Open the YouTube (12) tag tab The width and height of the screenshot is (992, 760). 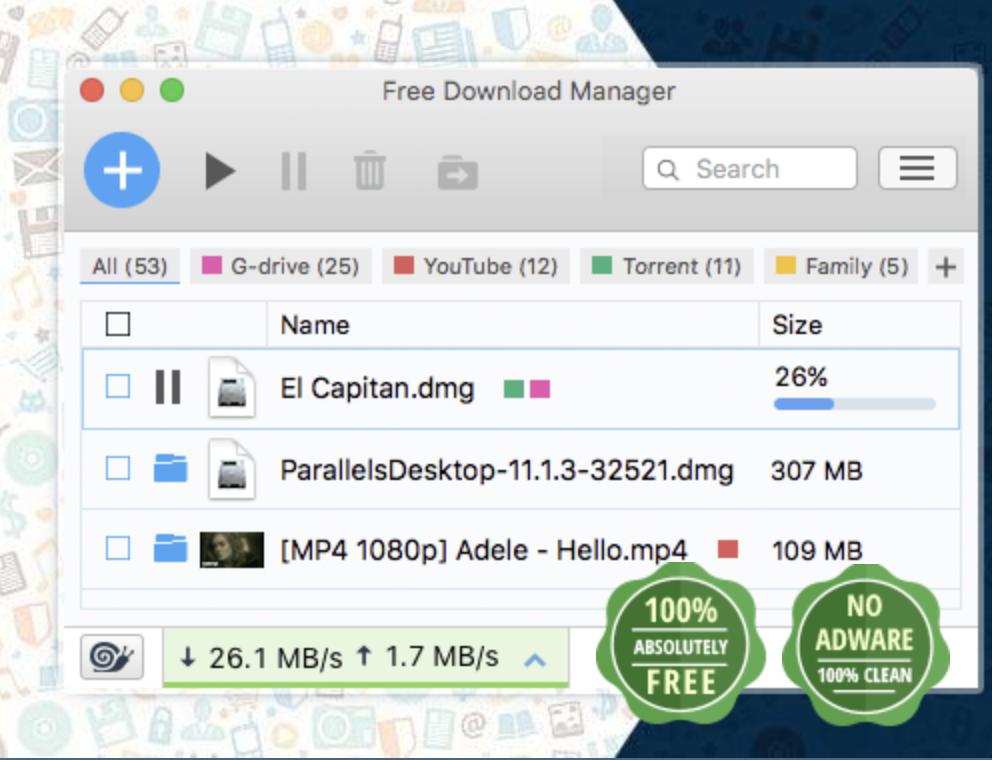[475, 266]
